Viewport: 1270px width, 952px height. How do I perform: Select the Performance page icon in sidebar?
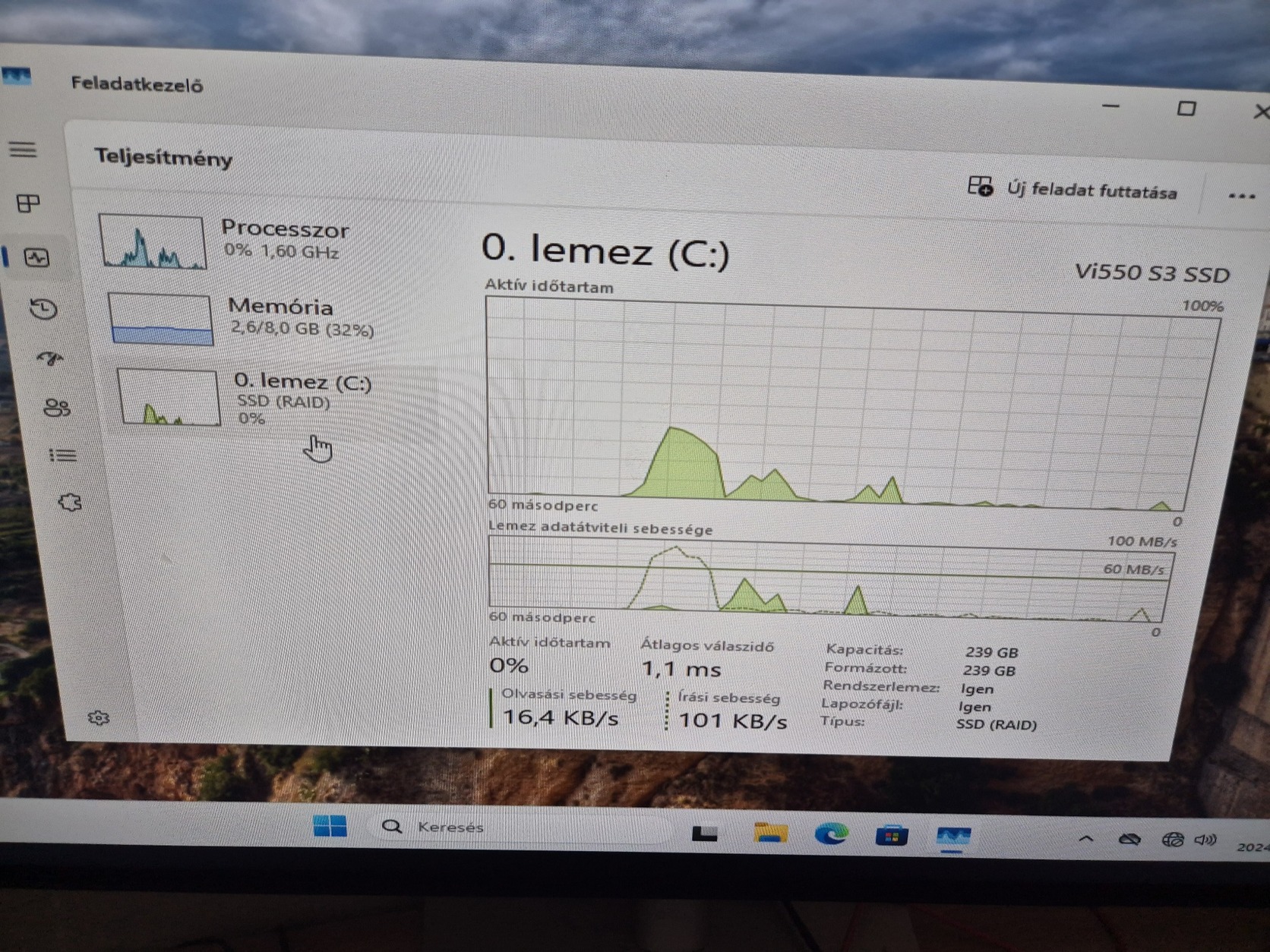36,257
